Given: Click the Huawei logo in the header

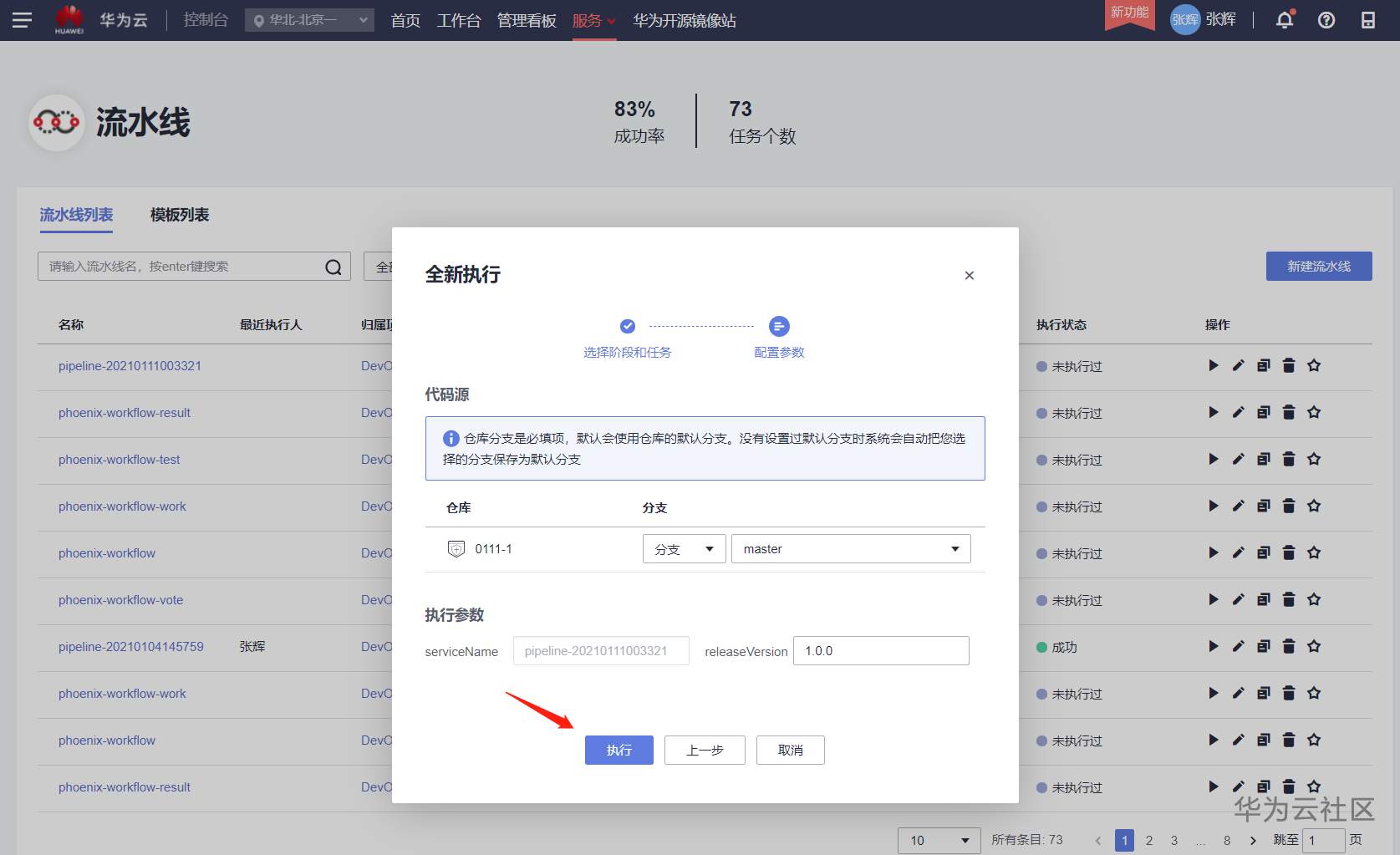Looking at the screenshot, I should point(69,19).
